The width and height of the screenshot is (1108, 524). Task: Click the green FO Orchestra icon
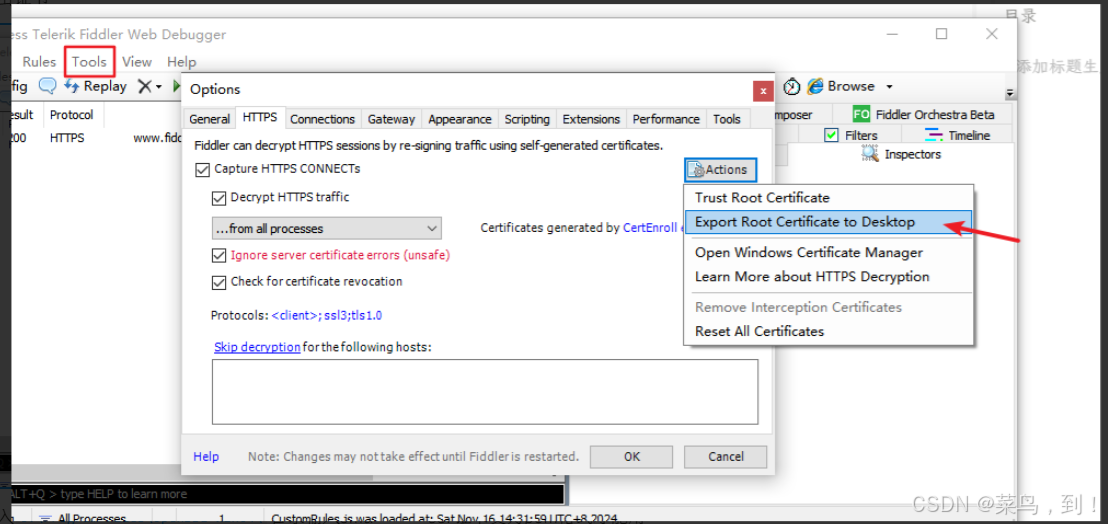click(x=861, y=114)
